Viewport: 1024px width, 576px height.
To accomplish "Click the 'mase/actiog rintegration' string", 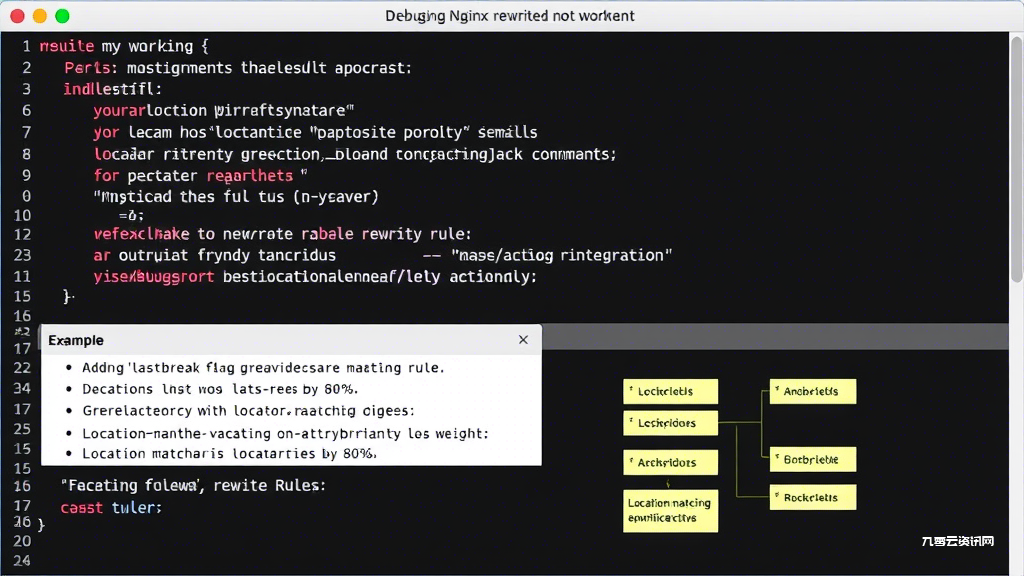I will click(561, 255).
